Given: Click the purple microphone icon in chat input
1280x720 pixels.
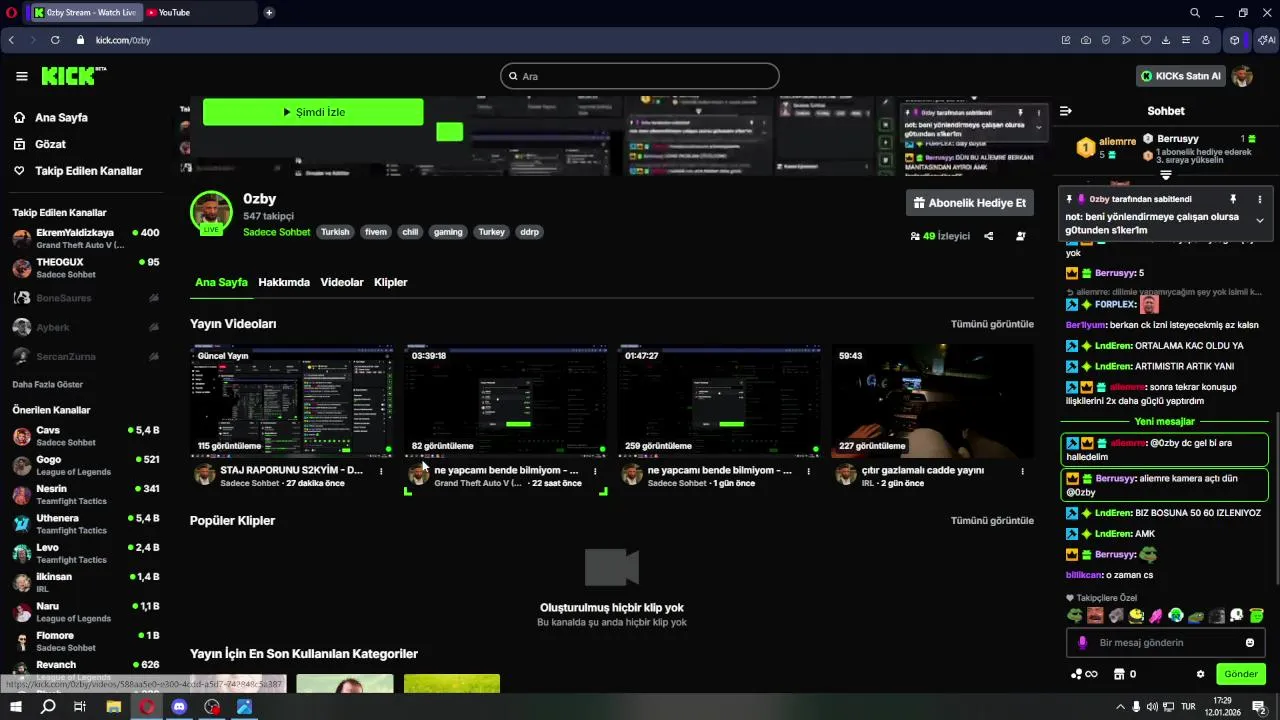Looking at the screenshot, I should 1082,643.
